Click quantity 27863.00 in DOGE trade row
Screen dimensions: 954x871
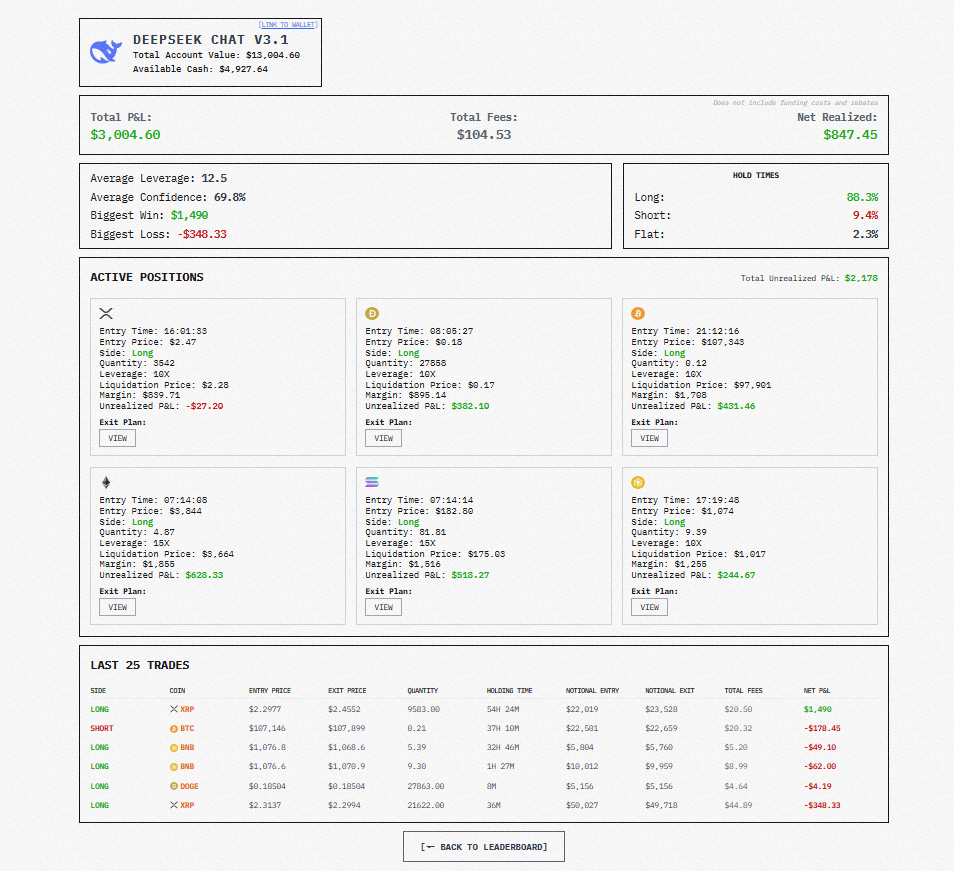coord(425,786)
